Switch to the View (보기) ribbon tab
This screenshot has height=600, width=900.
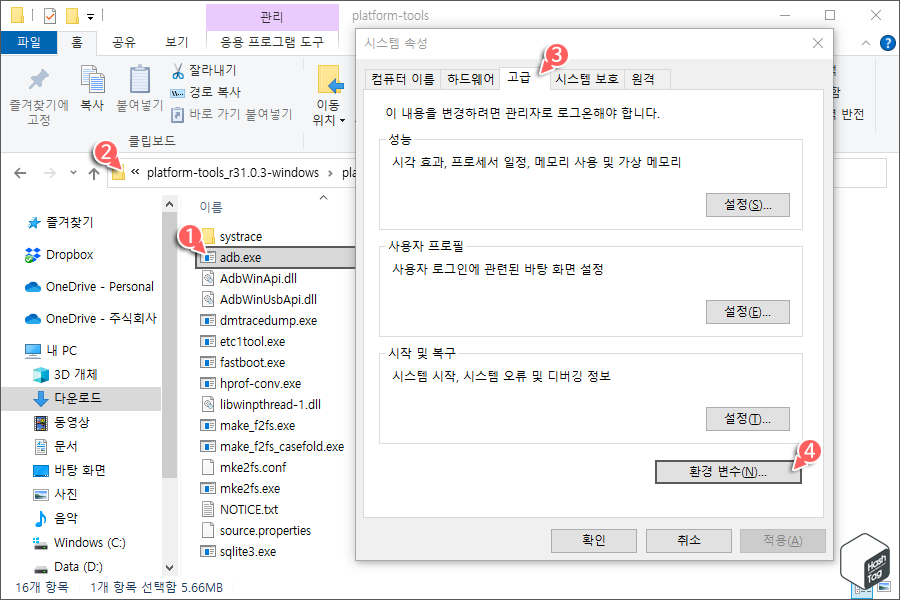point(177,42)
